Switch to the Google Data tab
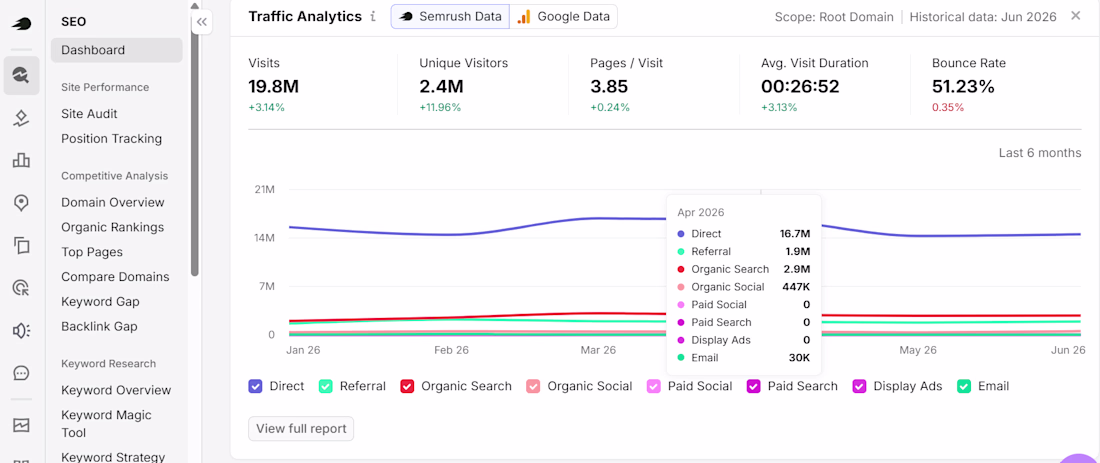 click(563, 16)
